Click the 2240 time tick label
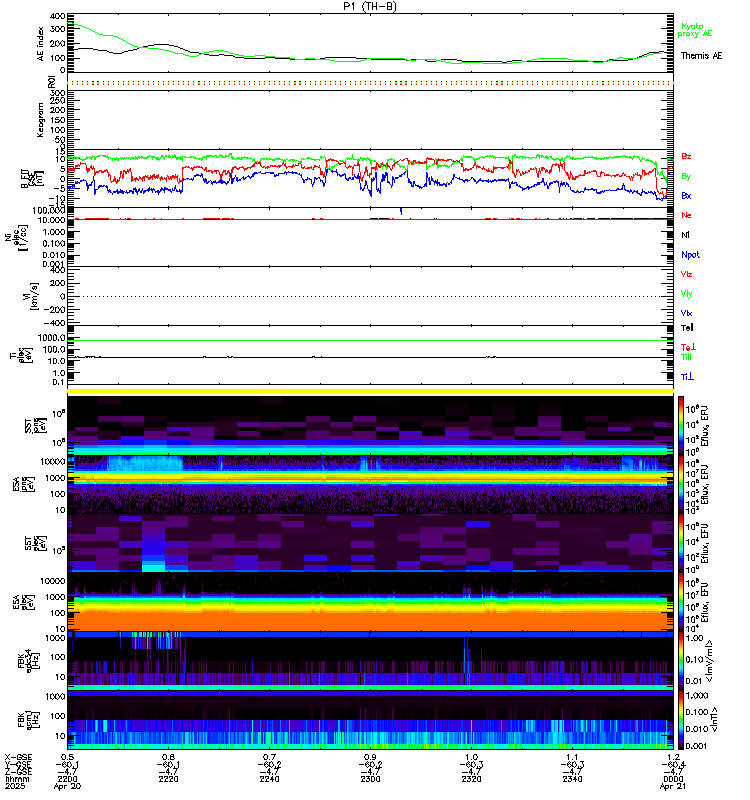 [269, 779]
